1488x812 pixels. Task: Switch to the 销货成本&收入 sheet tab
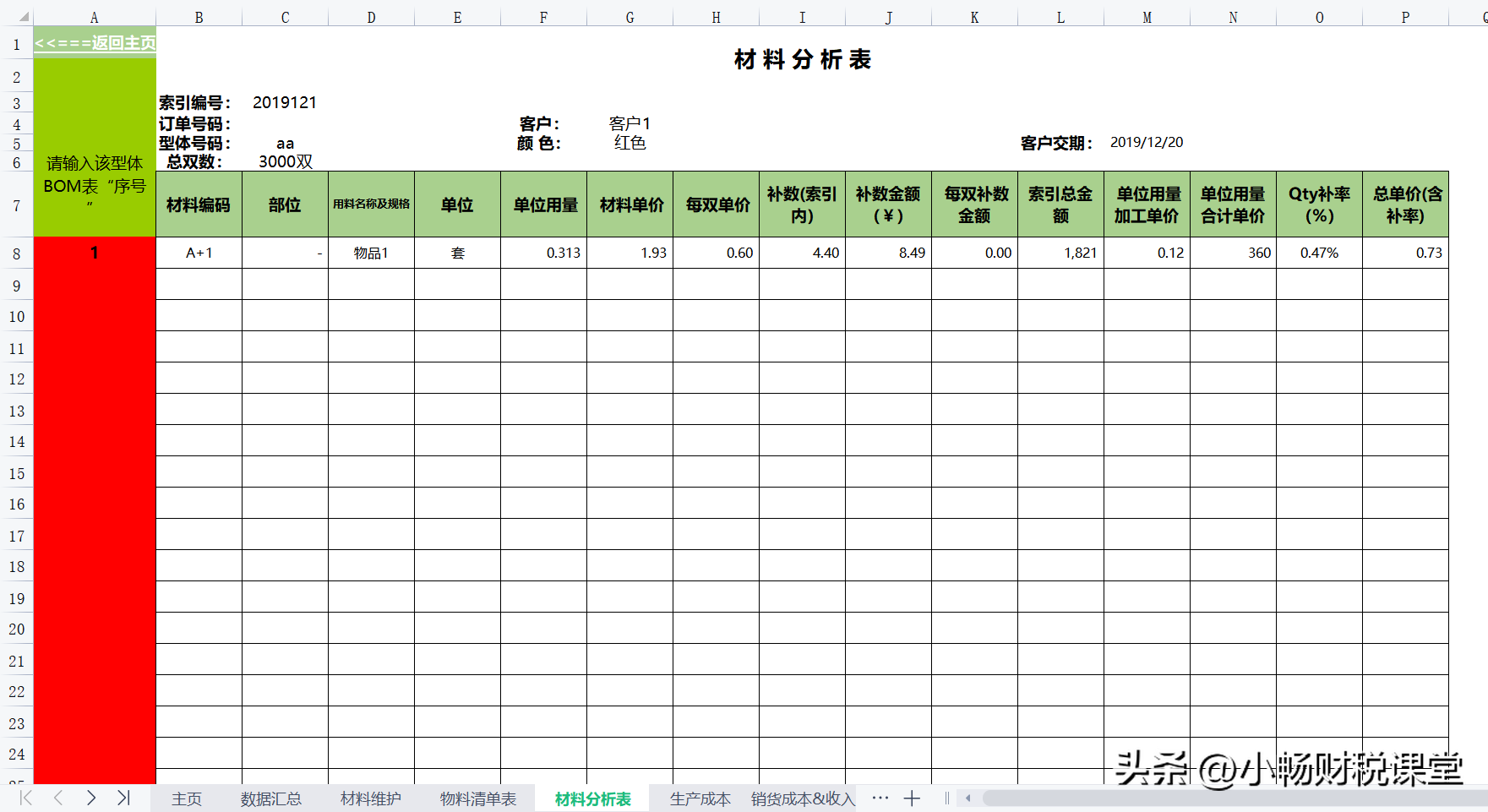point(803,799)
